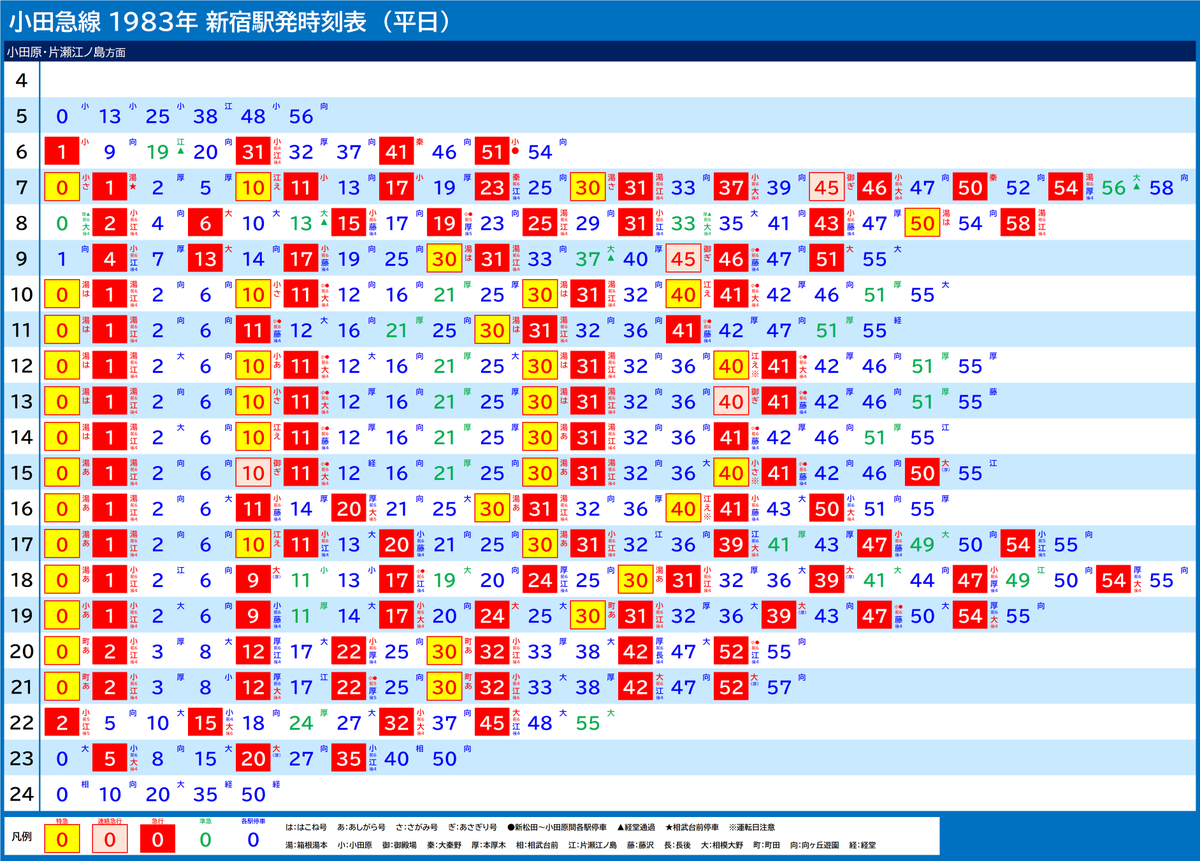Image resolution: width=1200 pixels, height=861 pixels.
Task: Click red 5 in the 23 o'clock row
Action: [x=109, y=758]
